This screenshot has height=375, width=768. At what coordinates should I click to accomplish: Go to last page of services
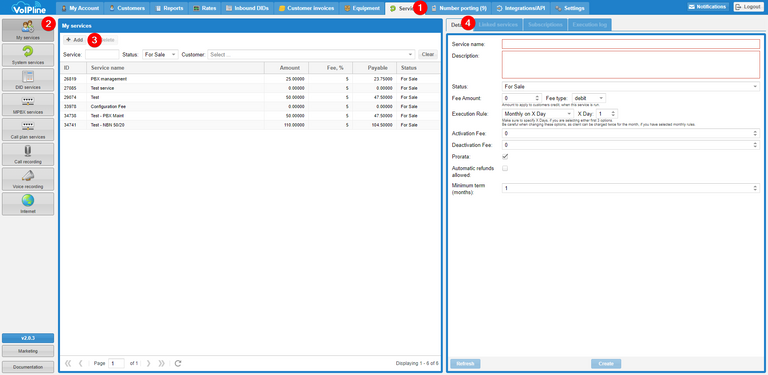click(161, 363)
